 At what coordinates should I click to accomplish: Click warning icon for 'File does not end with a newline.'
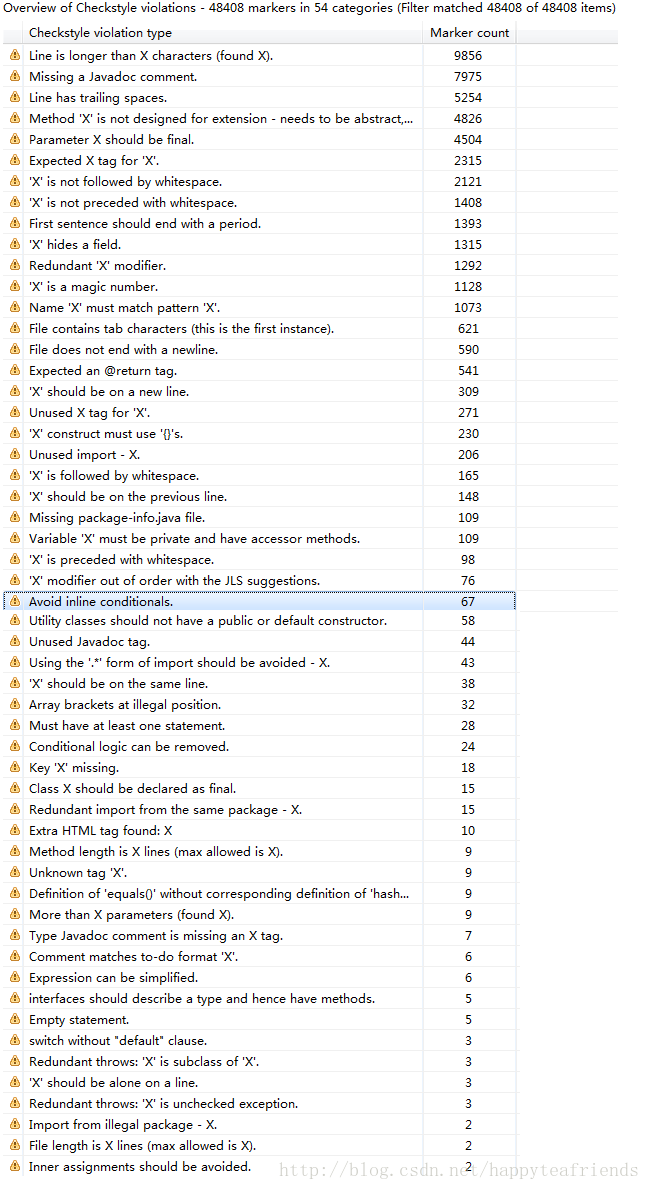tap(15, 349)
